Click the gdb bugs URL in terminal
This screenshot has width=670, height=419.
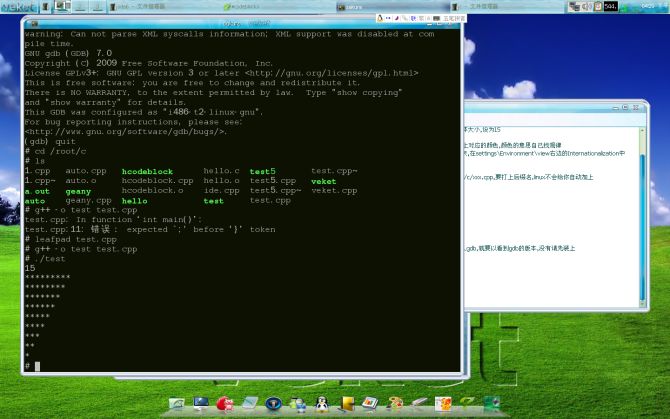click(x=125, y=132)
